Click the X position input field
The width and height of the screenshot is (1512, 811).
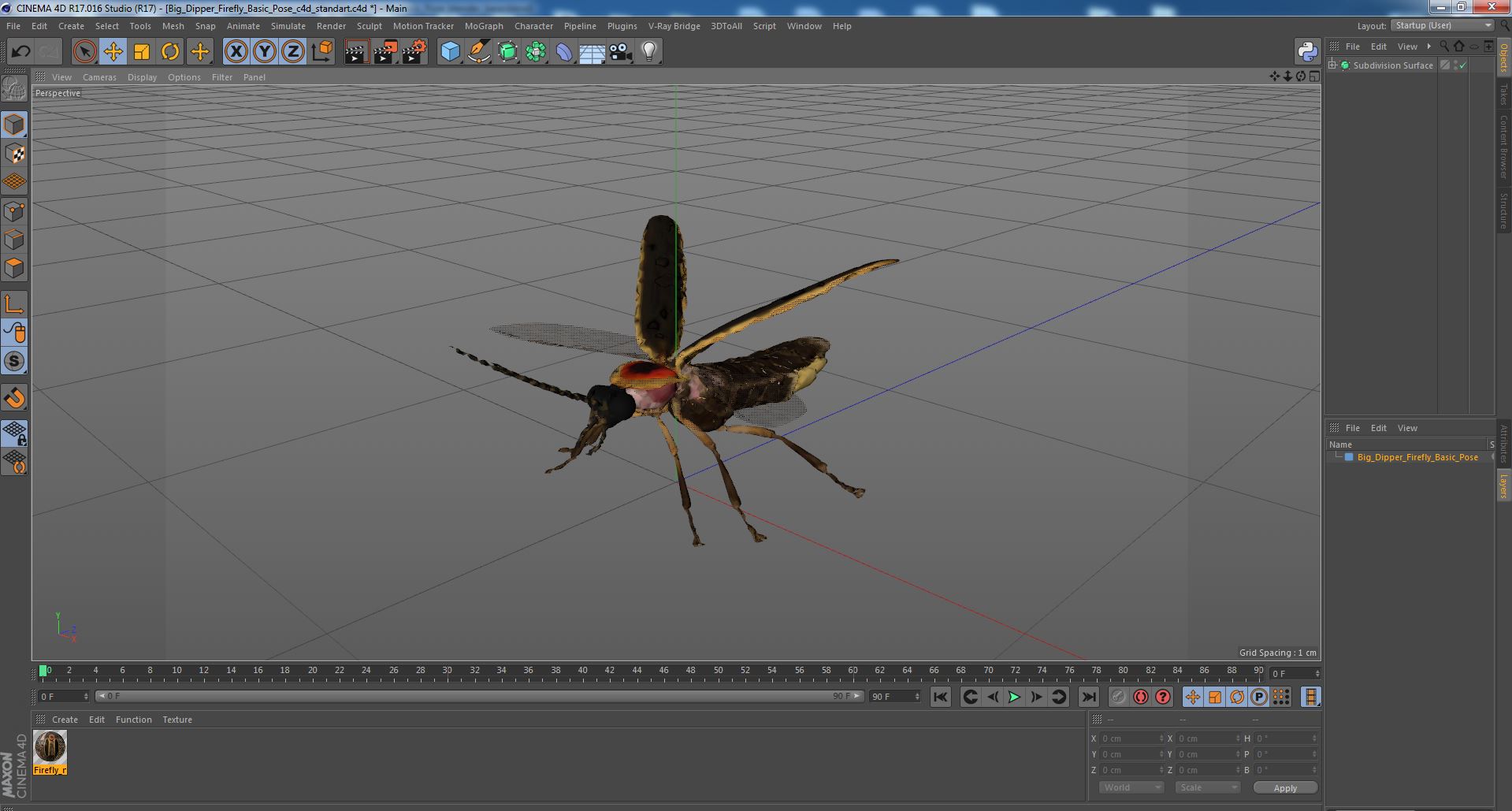(x=1131, y=738)
